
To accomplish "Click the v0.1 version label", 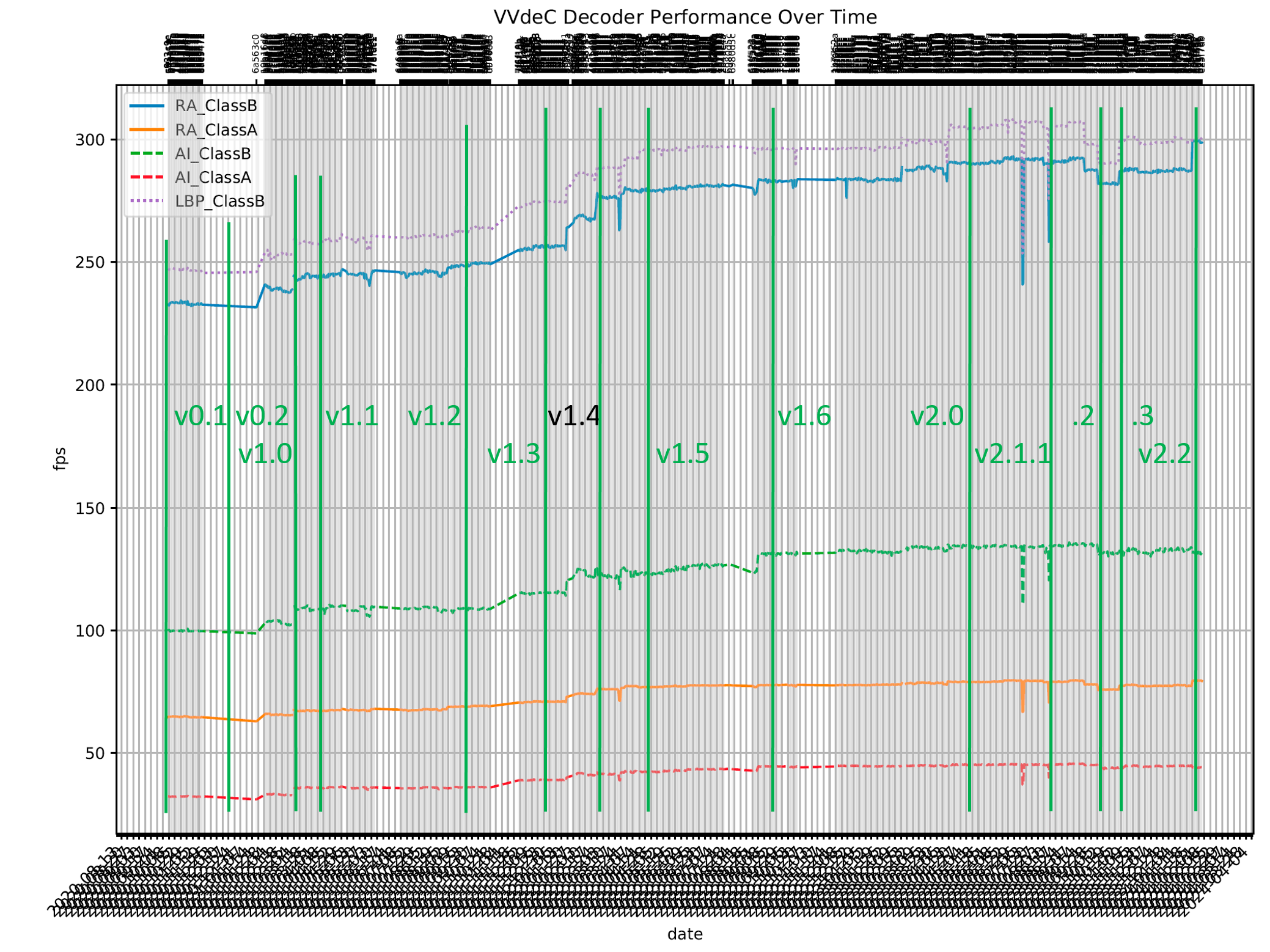I will (x=200, y=417).
